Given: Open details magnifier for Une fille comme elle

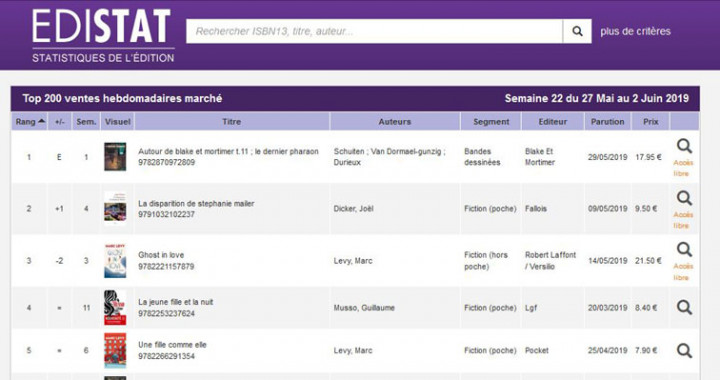Looking at the screenshot, I should point(684,351).
